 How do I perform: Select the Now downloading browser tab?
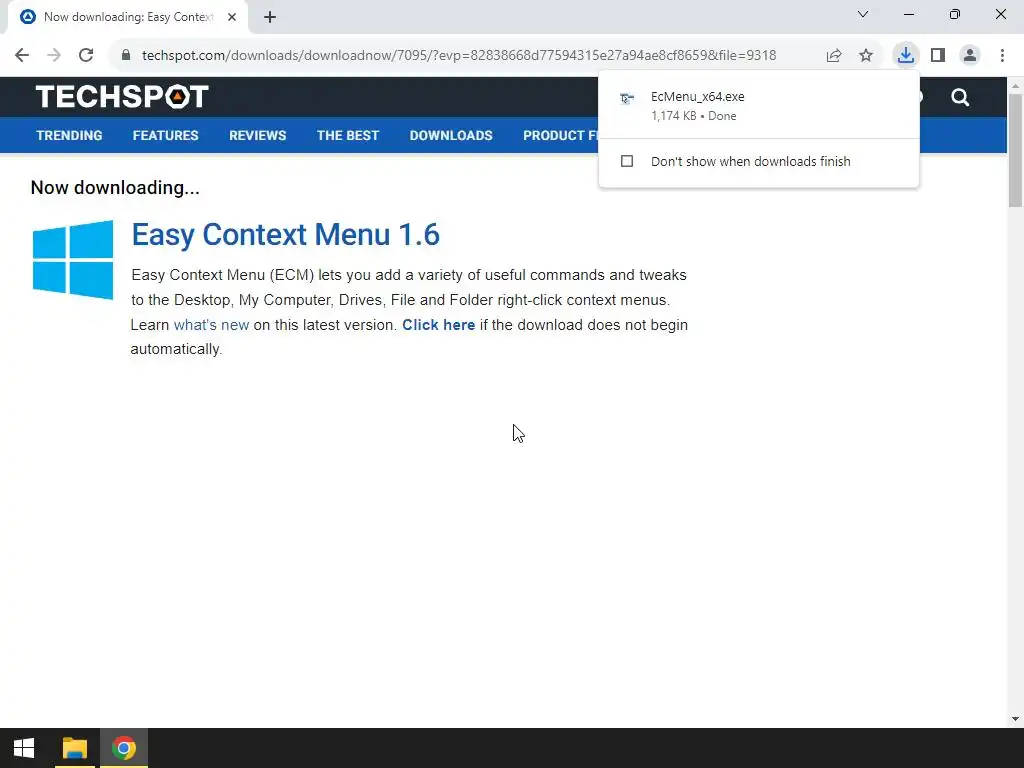128,17
